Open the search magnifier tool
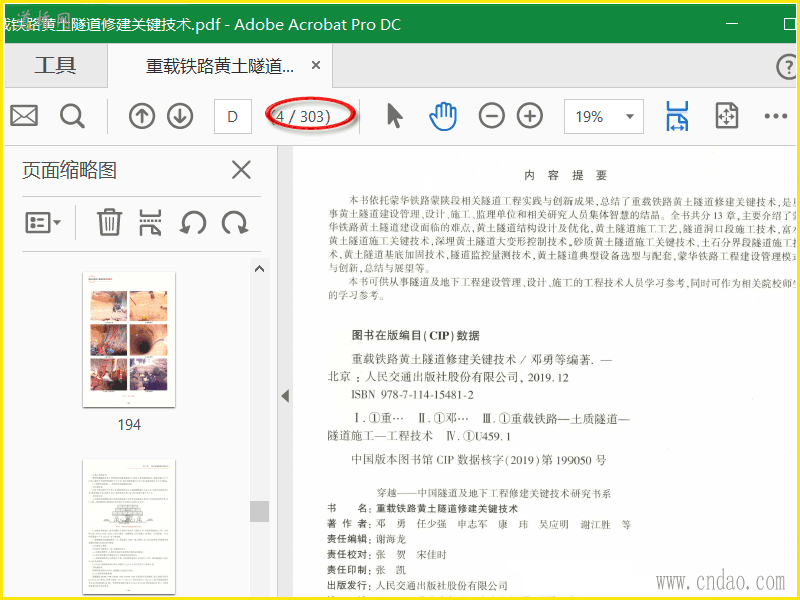Viewport: 800px width, 600px height. [x=72, y=116]
